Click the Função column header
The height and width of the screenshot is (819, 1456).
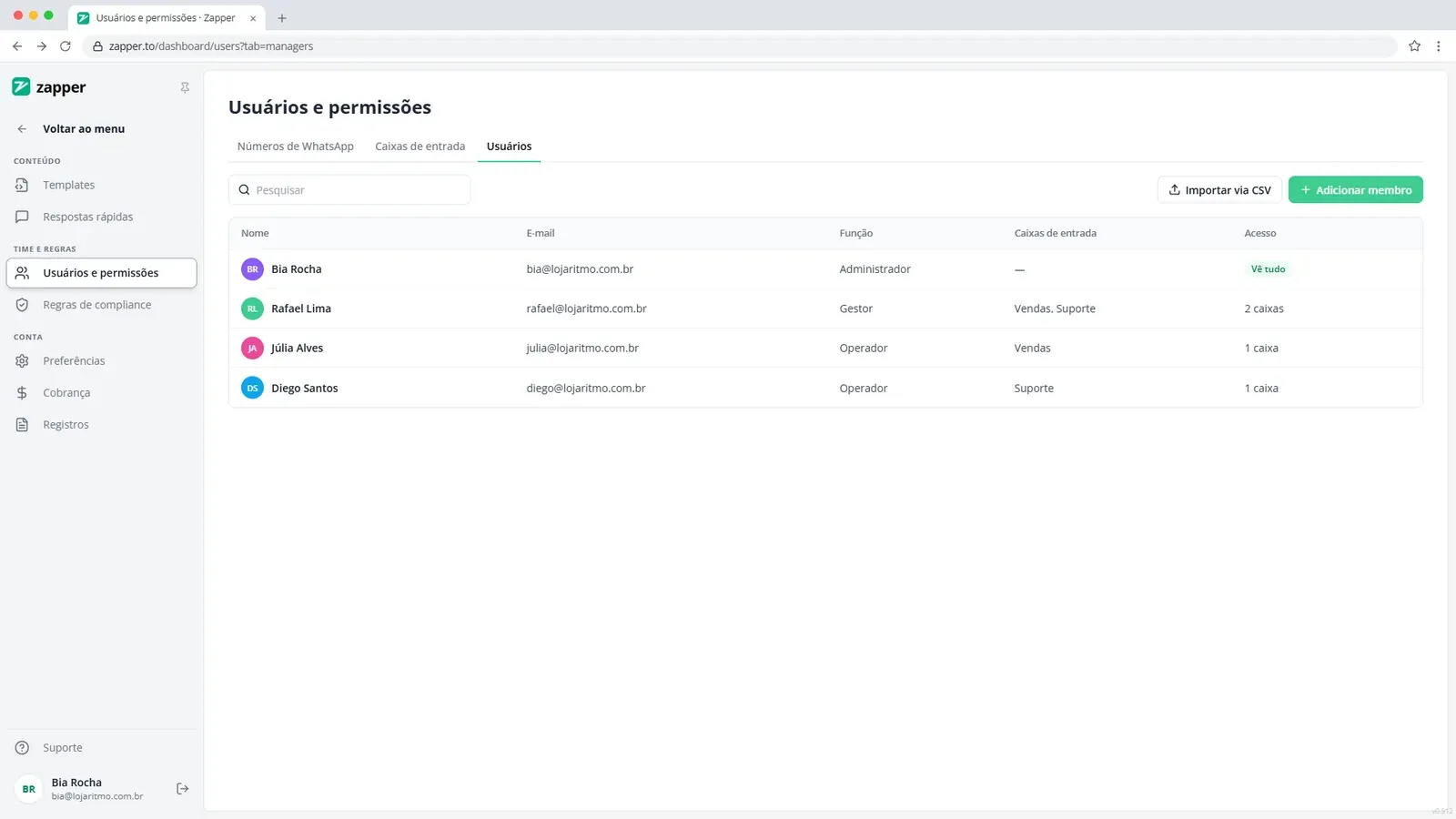click(x=855, y=234)
